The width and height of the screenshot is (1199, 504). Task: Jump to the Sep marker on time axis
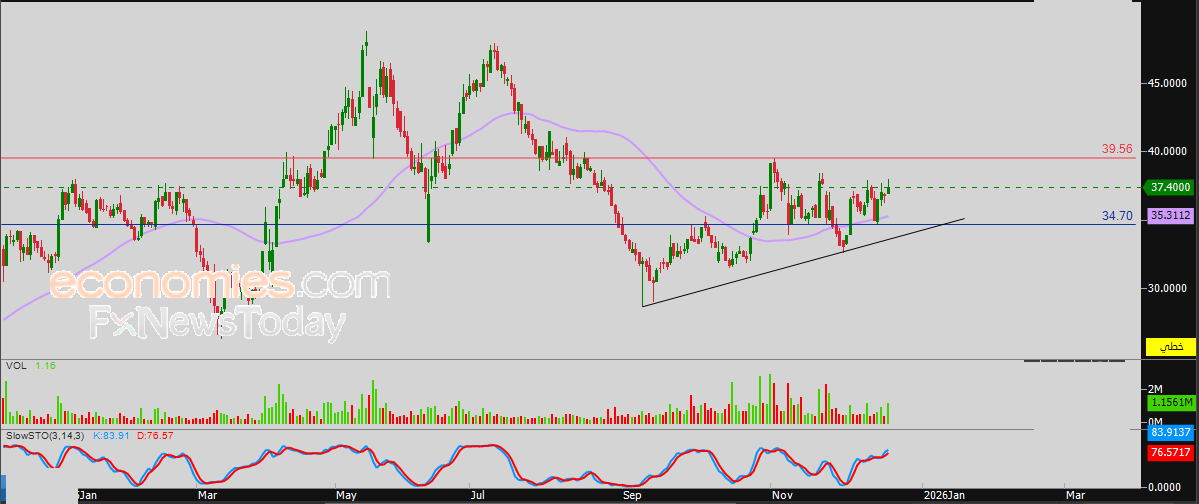click(632, 496)
